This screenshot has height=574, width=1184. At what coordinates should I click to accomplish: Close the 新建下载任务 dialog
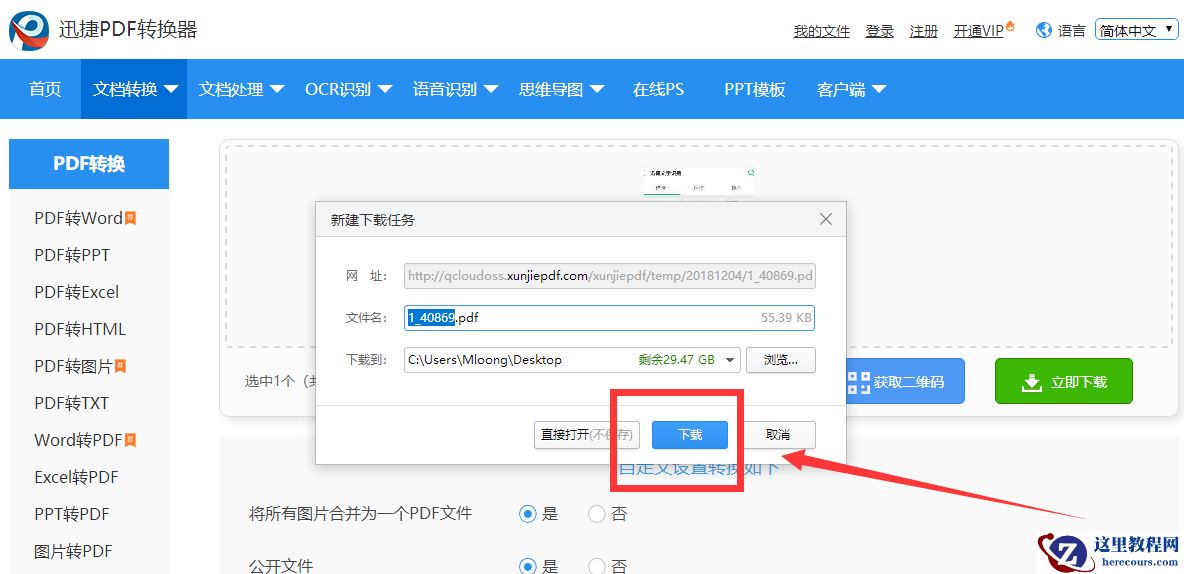click(826, 219)
